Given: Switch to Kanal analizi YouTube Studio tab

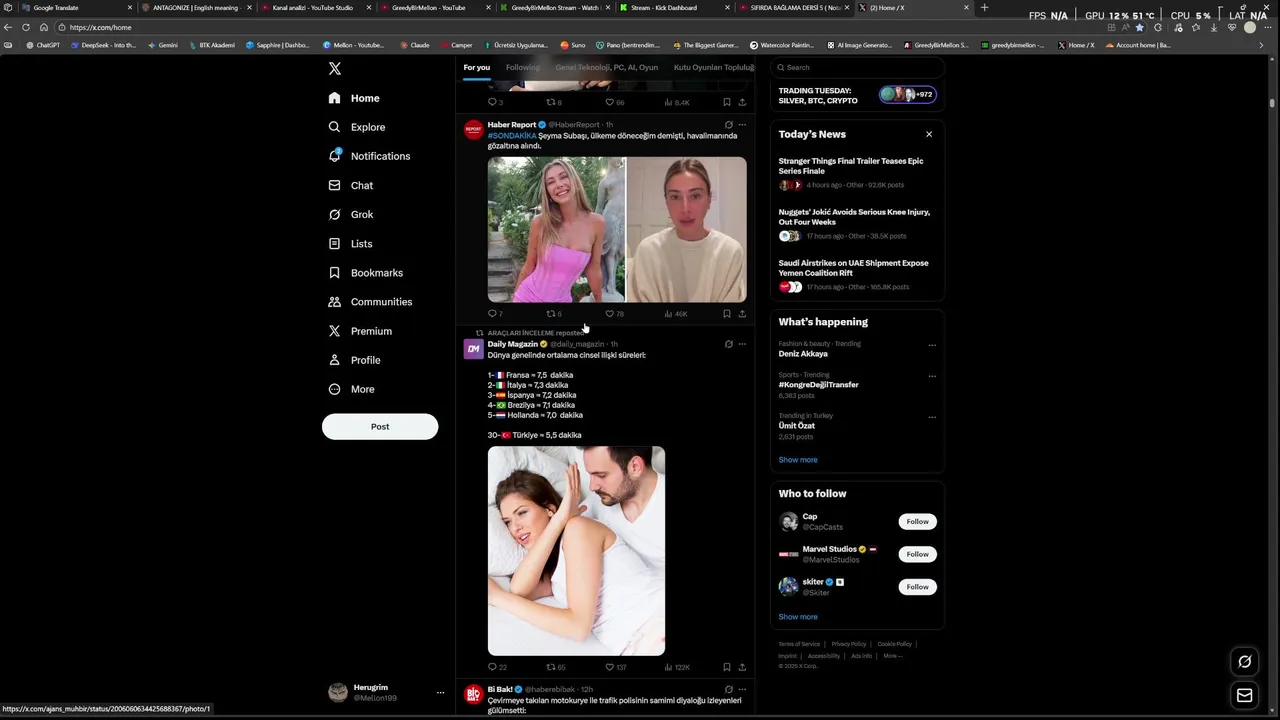Looking at the screenshot, I should pyautogui.click(x=315, y=8).
